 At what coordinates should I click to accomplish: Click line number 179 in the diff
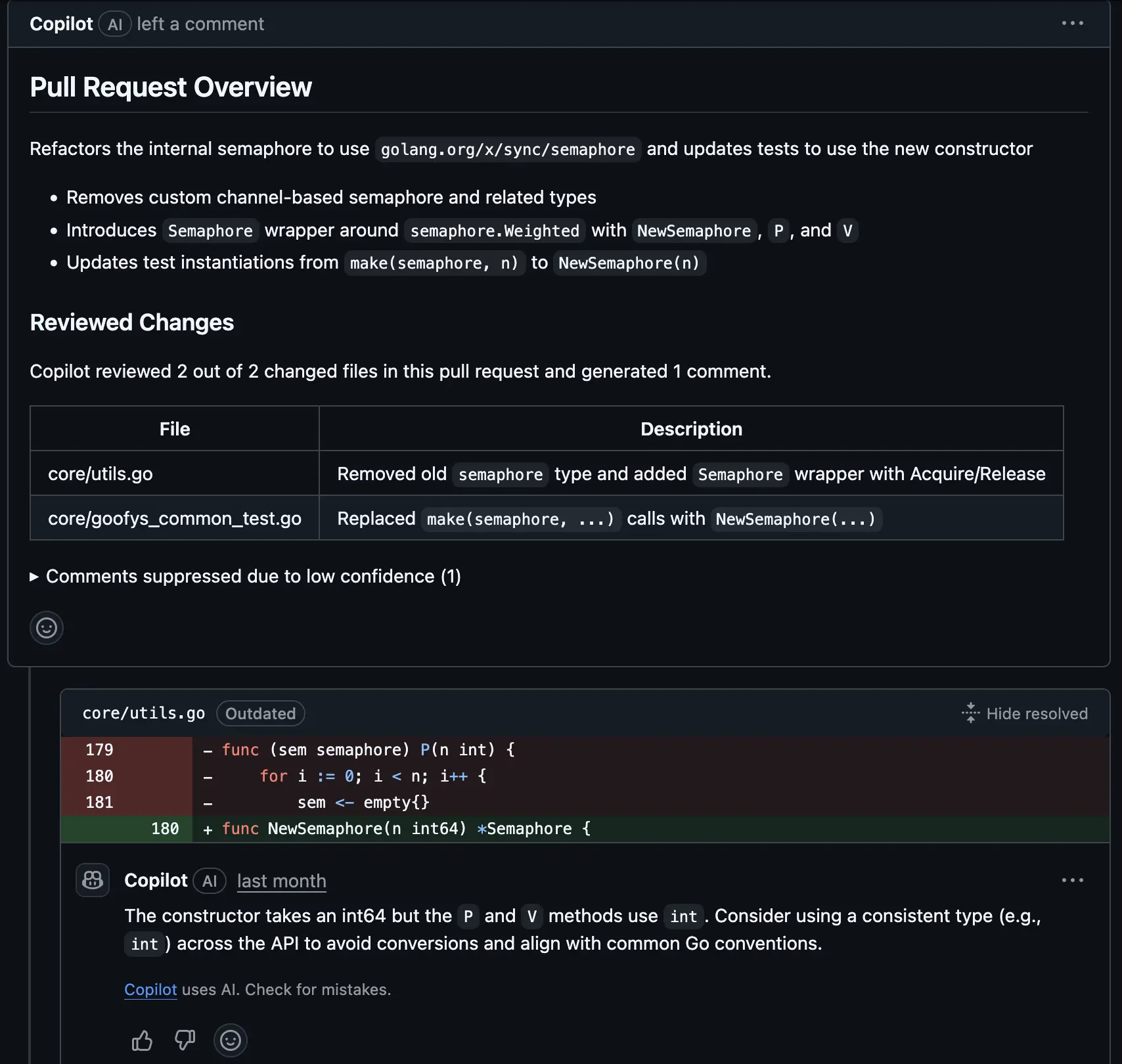(99, 749)
